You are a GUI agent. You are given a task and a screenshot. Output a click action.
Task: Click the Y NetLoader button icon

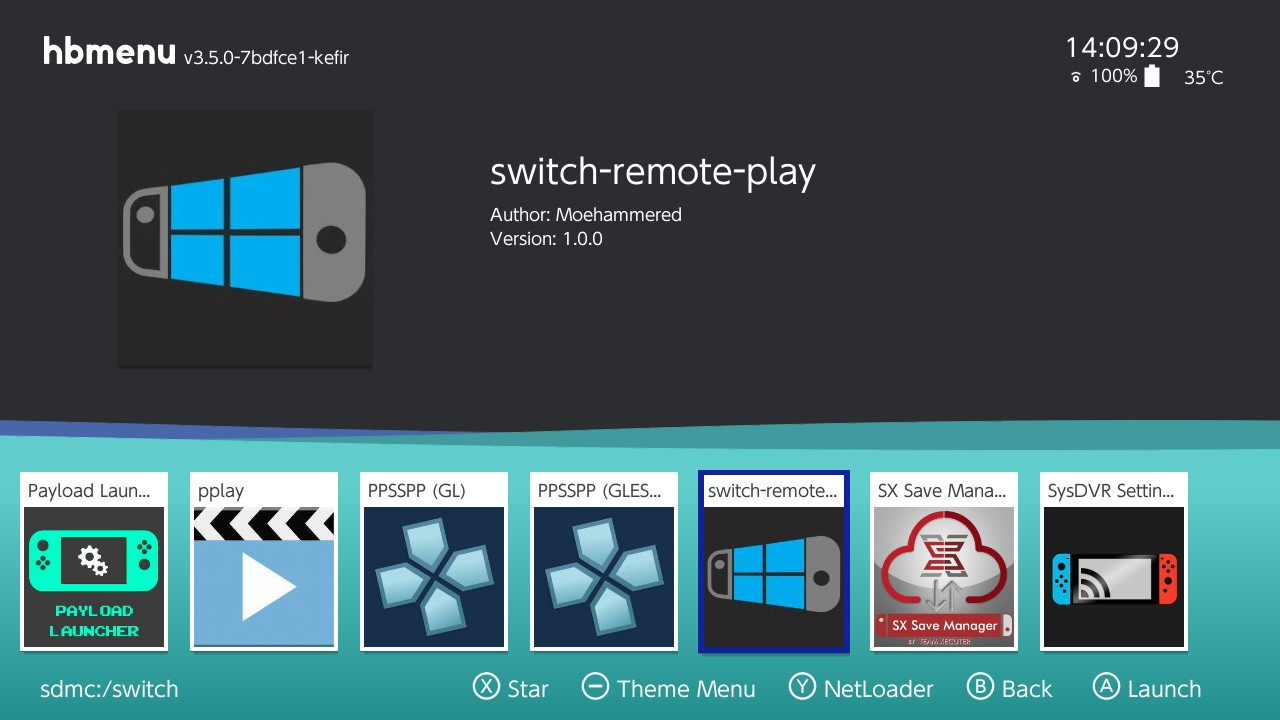[802, 686]
